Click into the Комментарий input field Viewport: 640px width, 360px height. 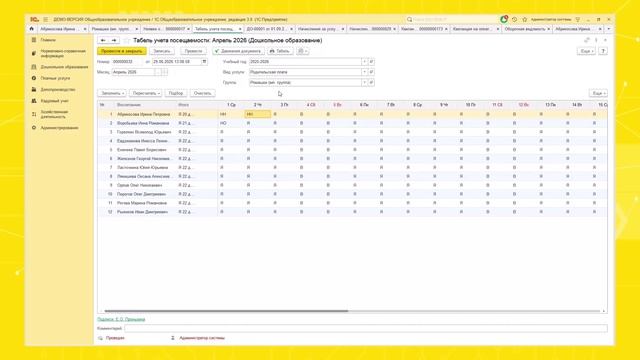tap(366, 328)
